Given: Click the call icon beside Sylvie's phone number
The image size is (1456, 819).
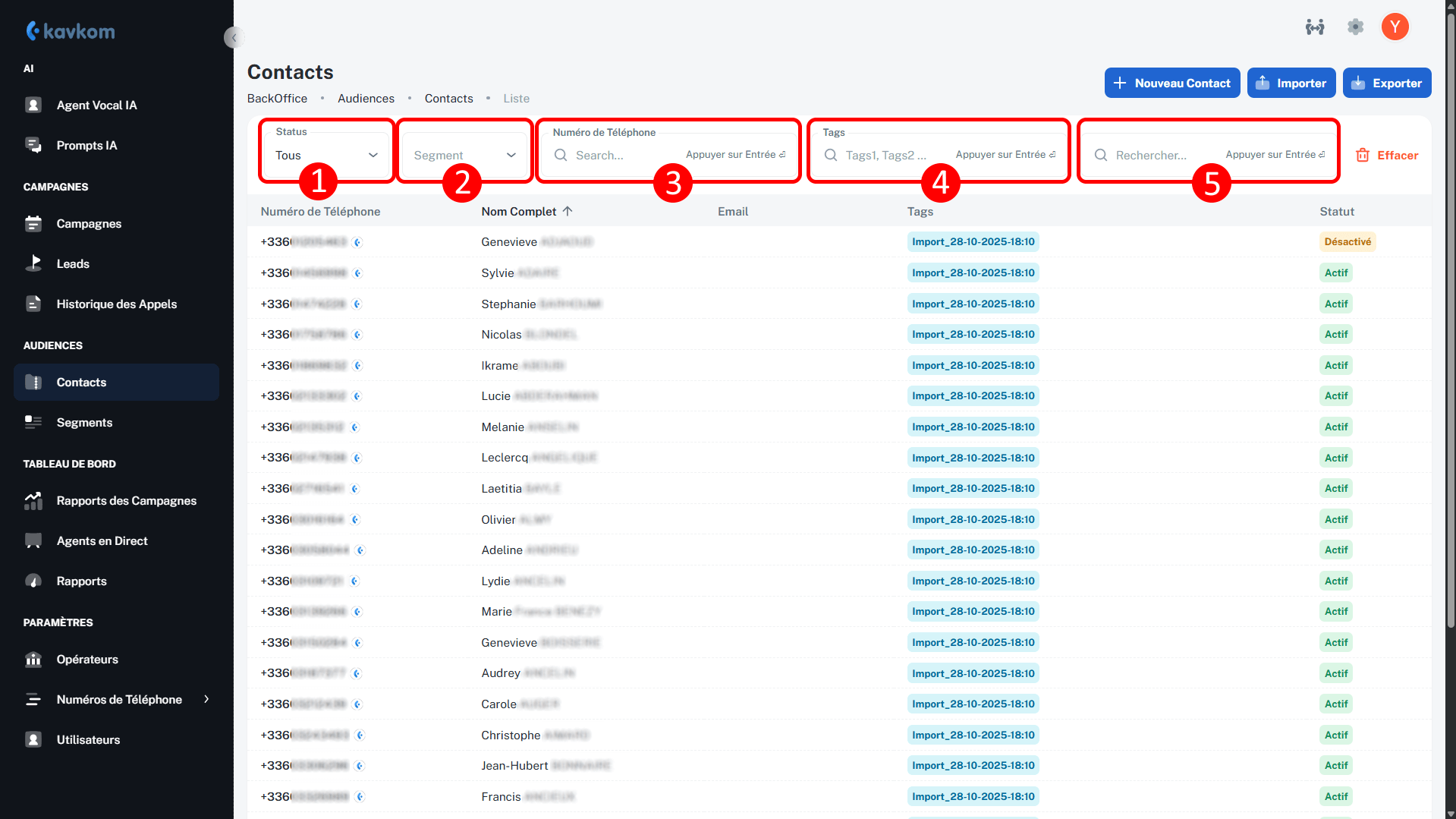Looking at the screenshot, I should click(x=357, y=273).
